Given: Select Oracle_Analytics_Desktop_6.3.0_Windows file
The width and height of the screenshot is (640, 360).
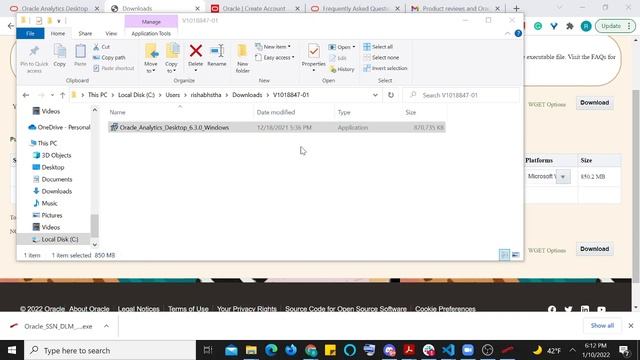Looking at the screenshot, I should (276, 127).
